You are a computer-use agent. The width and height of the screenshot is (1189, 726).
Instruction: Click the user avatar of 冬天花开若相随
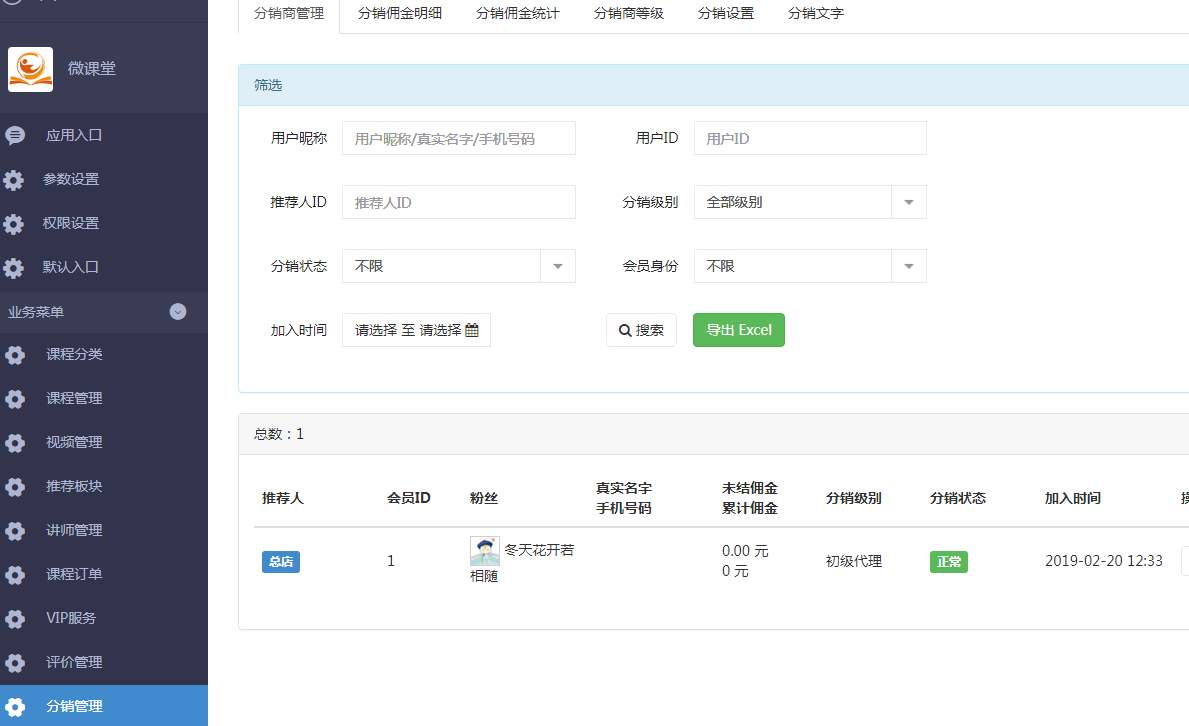pyautogui.click(x=484, y=551)
